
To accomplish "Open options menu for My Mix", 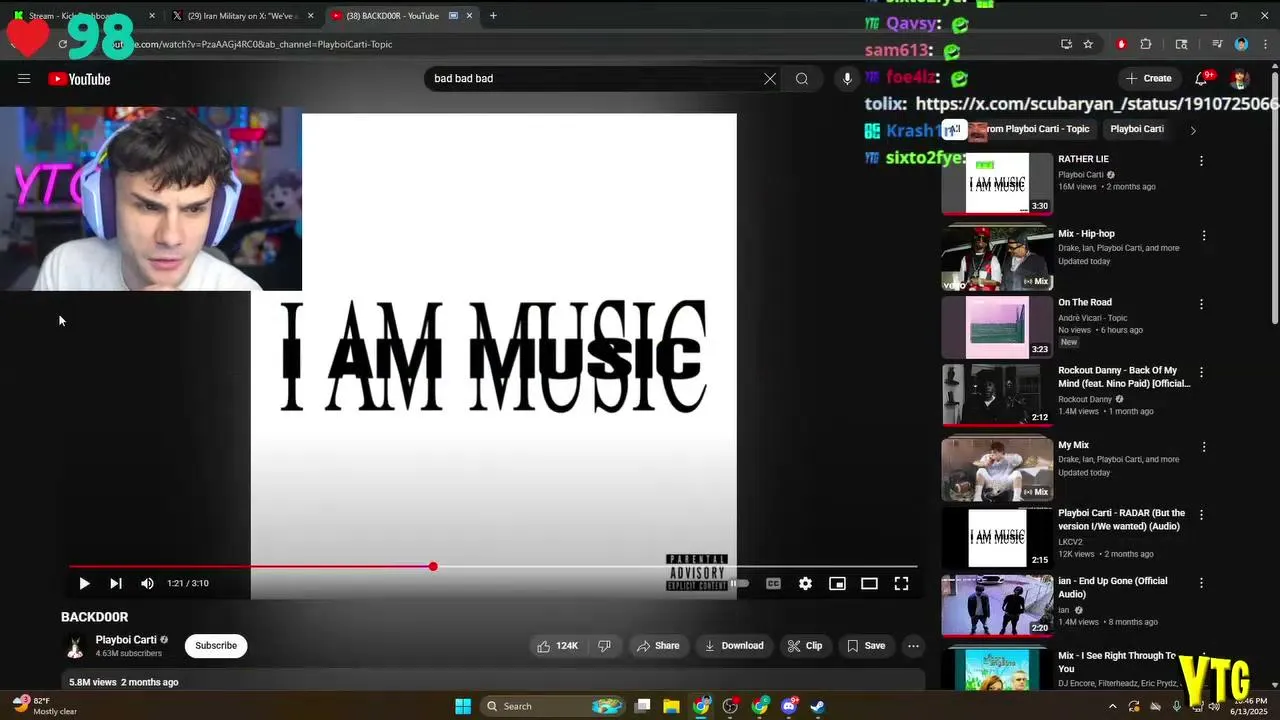I will tap(1203, 446).
